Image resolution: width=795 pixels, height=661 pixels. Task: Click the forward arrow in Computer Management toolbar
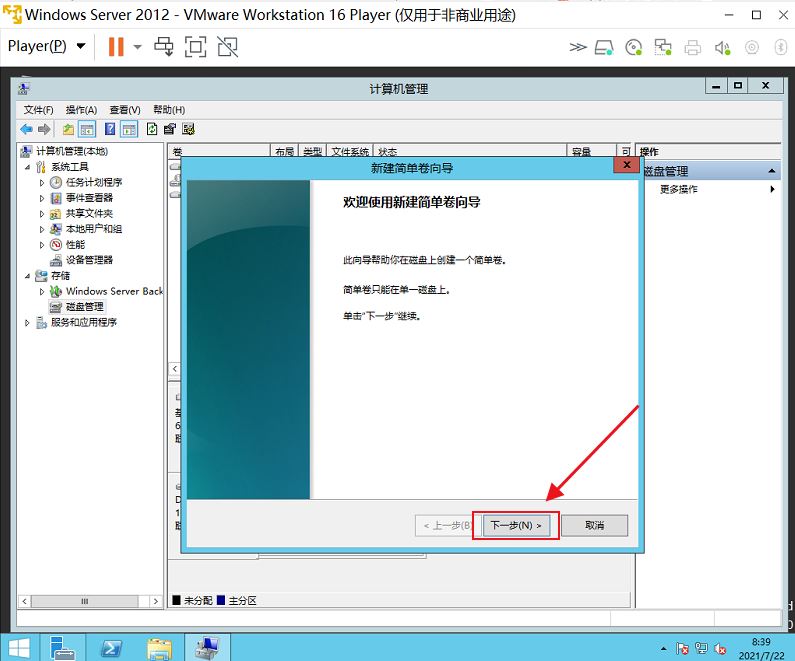click(x=44, y=129)
